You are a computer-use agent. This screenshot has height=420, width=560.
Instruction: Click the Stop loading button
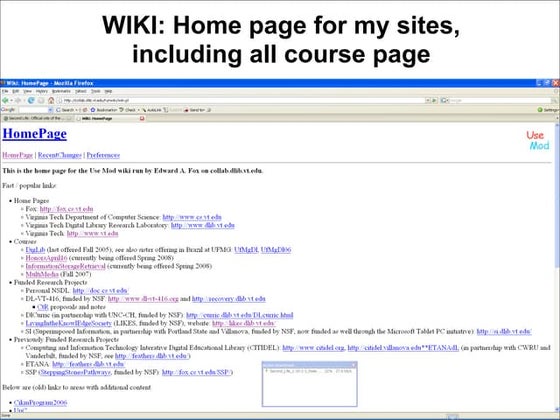tap(41, 101)
